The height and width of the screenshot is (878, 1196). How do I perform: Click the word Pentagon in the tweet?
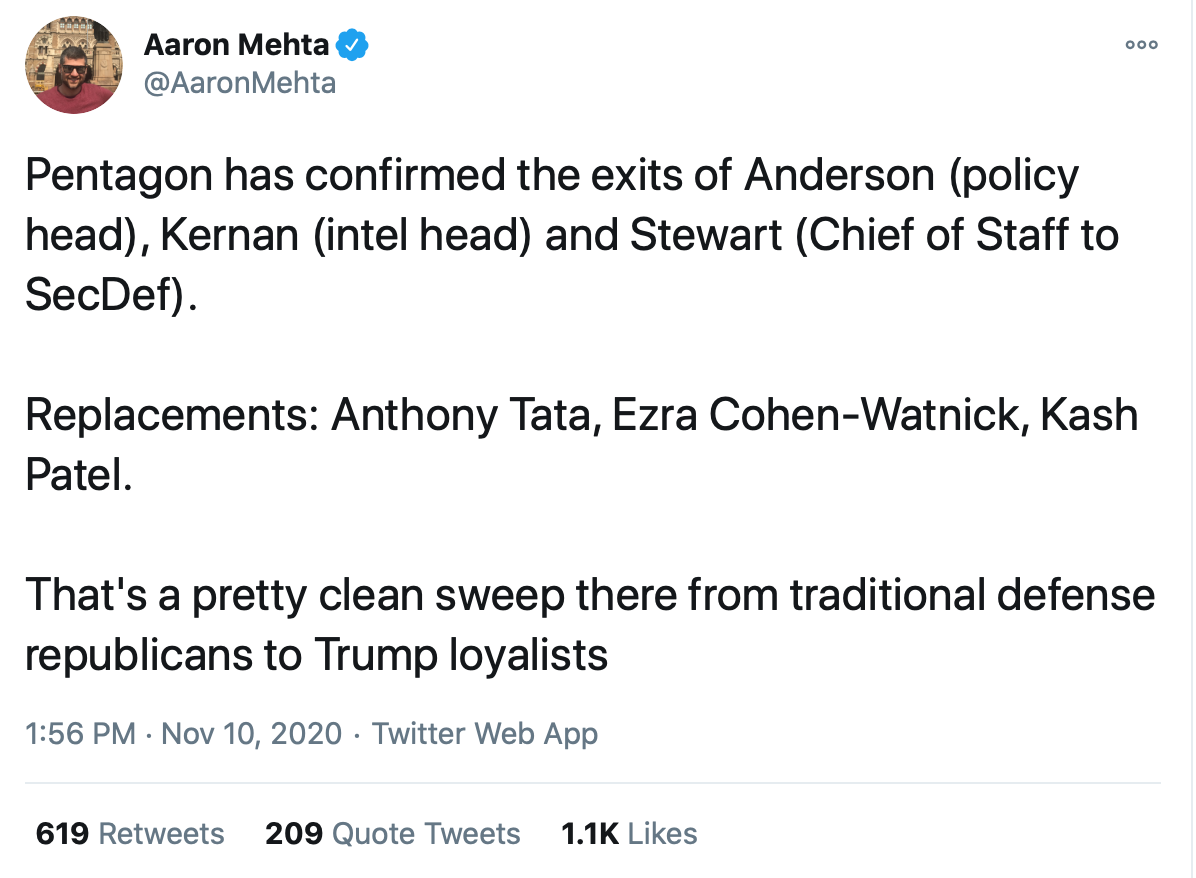[118, 175]
